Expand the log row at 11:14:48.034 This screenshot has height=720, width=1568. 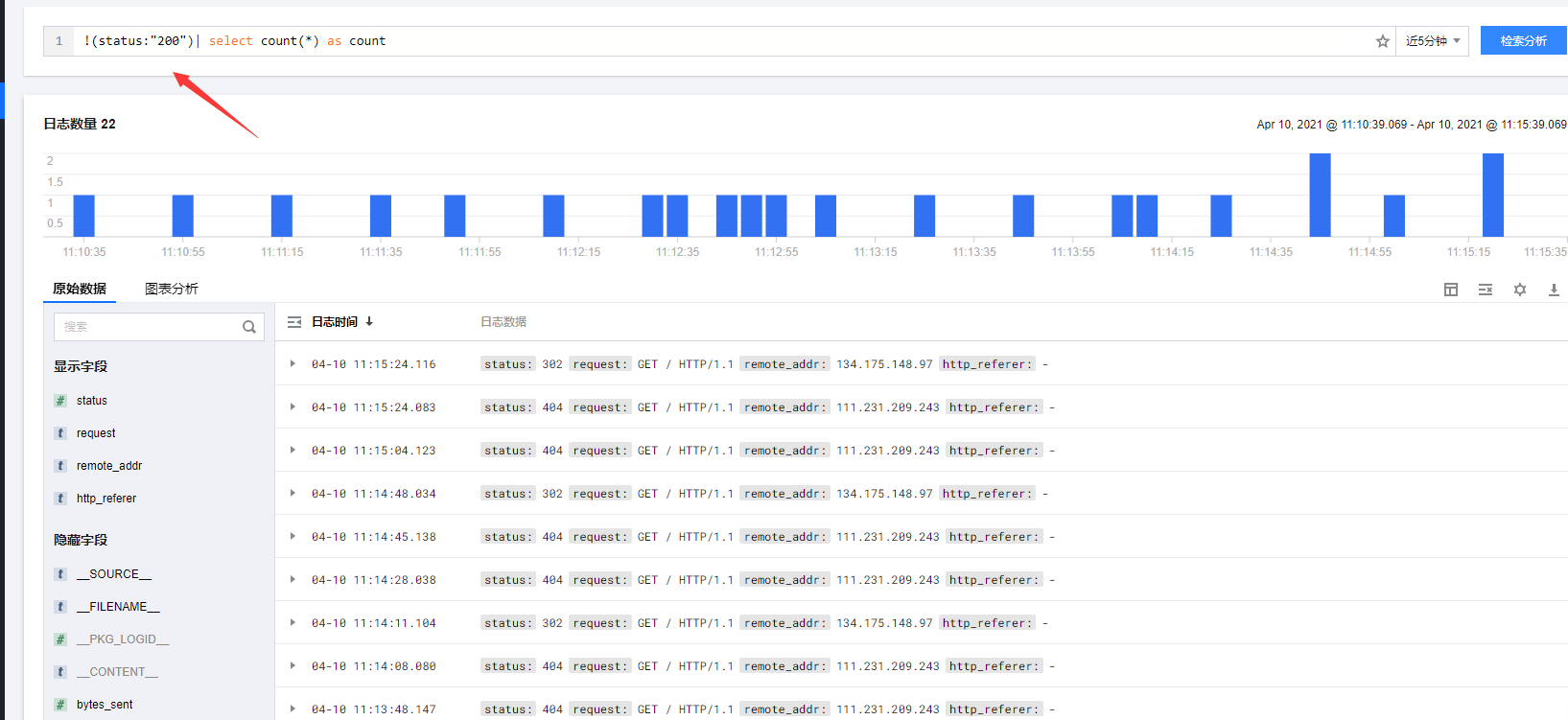click(x=293, y=493)
